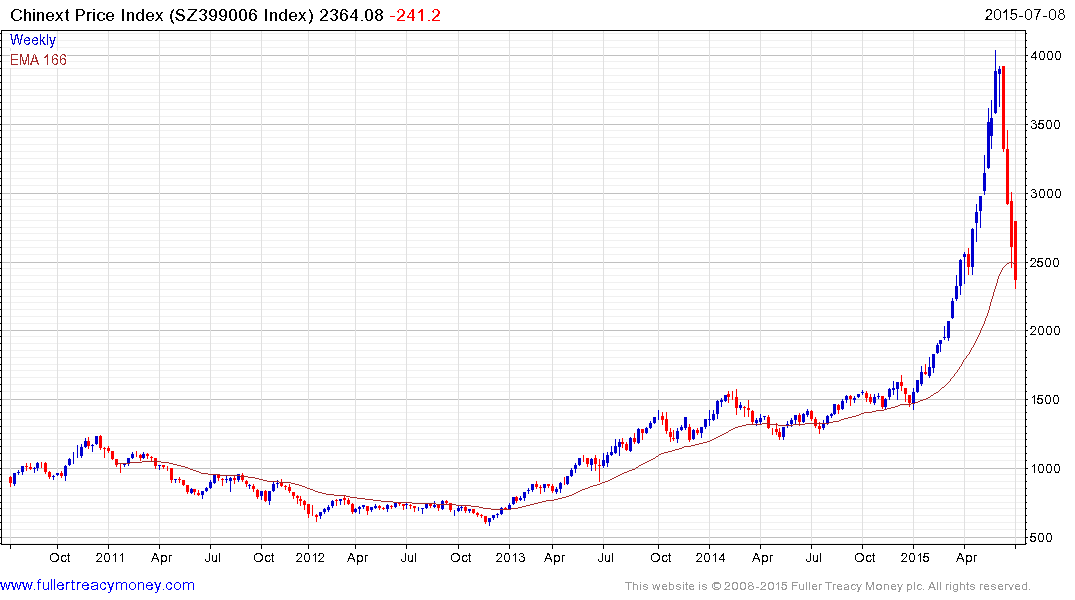
Task: Click the 2012 year axis label
Action: [x=310, y=557]
